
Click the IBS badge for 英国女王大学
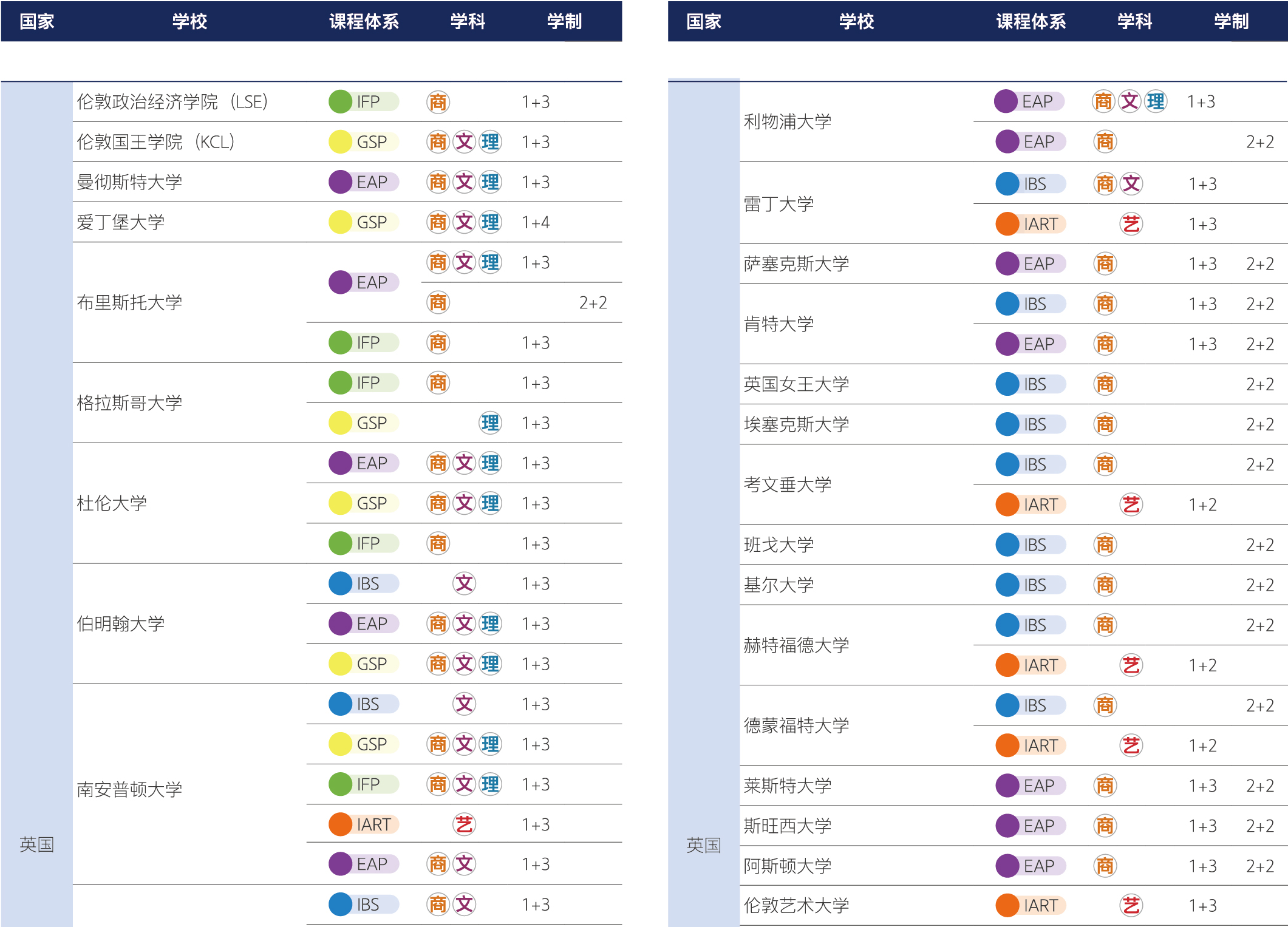coord(1031,384)
